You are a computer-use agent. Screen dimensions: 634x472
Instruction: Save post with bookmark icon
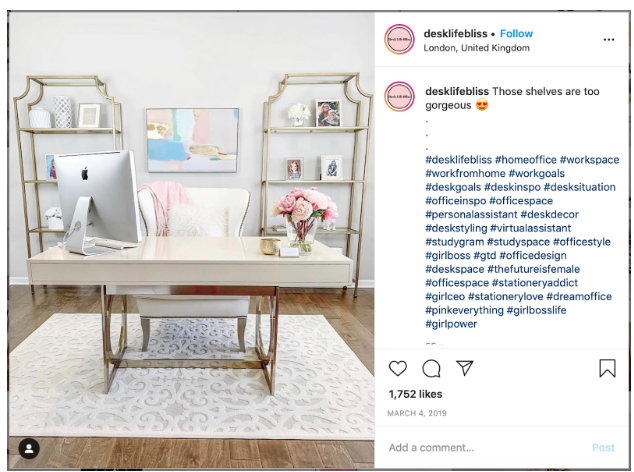point(607,368)
